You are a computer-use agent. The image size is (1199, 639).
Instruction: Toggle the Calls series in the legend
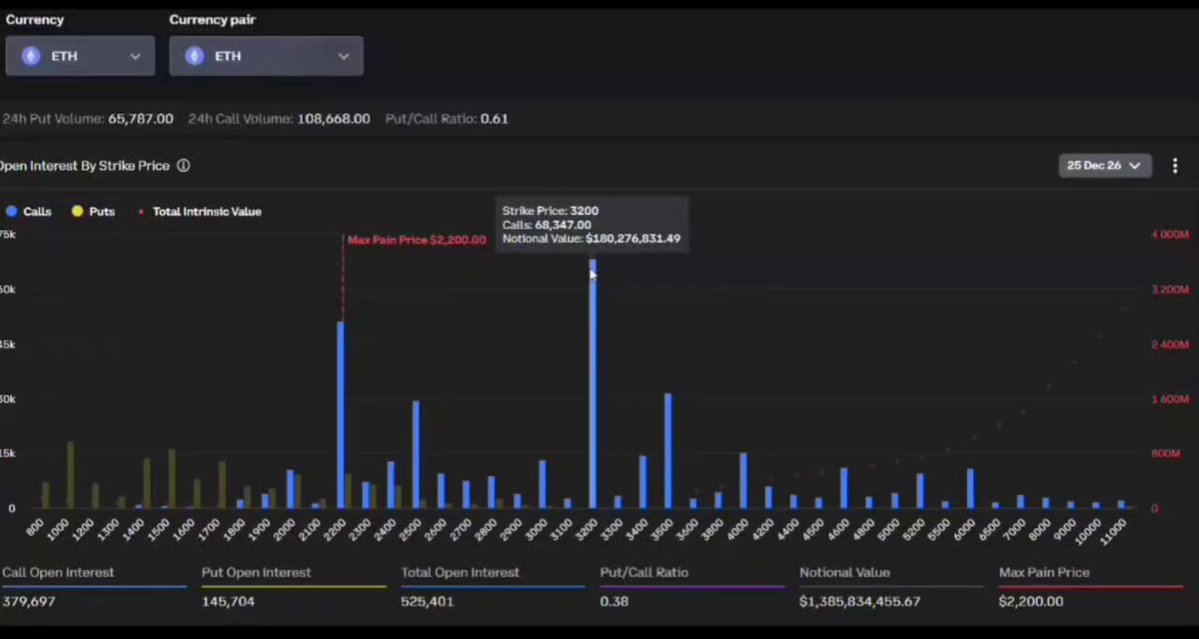point(29,212)
